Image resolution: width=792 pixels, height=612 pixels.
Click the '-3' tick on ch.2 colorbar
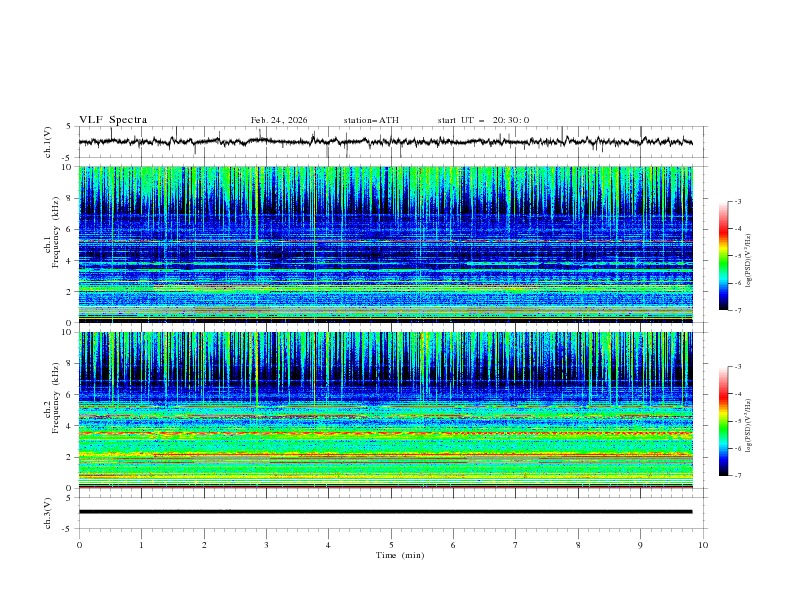point(737,367)
